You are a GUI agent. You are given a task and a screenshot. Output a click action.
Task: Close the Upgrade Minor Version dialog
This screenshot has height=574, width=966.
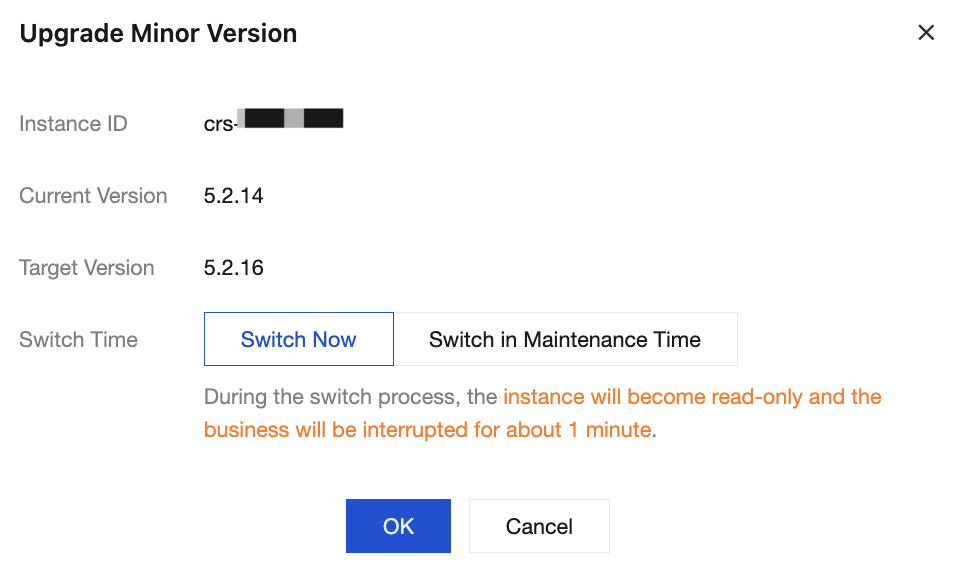[x=926, y=33]
